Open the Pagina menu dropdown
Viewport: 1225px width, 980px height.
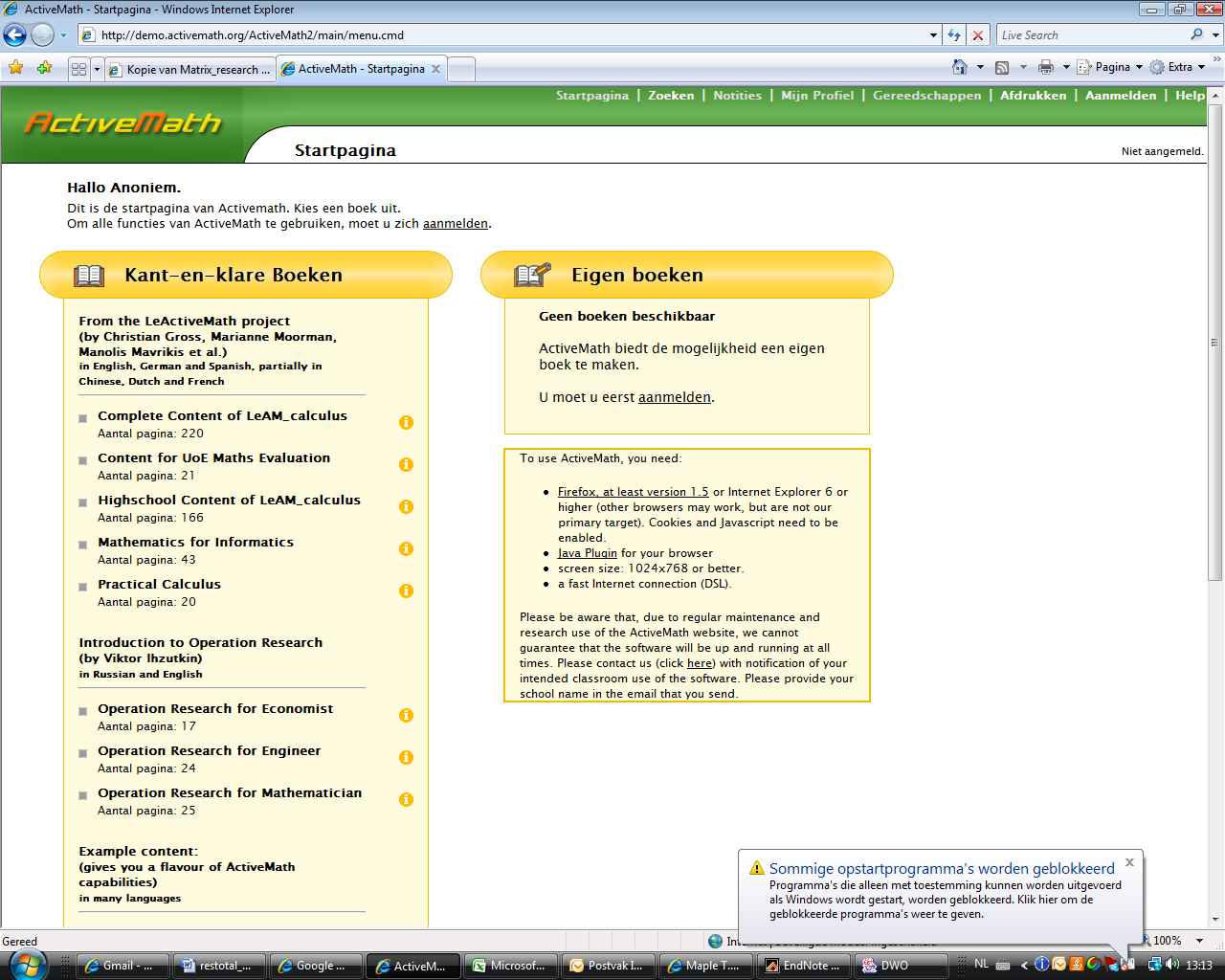1110,67
